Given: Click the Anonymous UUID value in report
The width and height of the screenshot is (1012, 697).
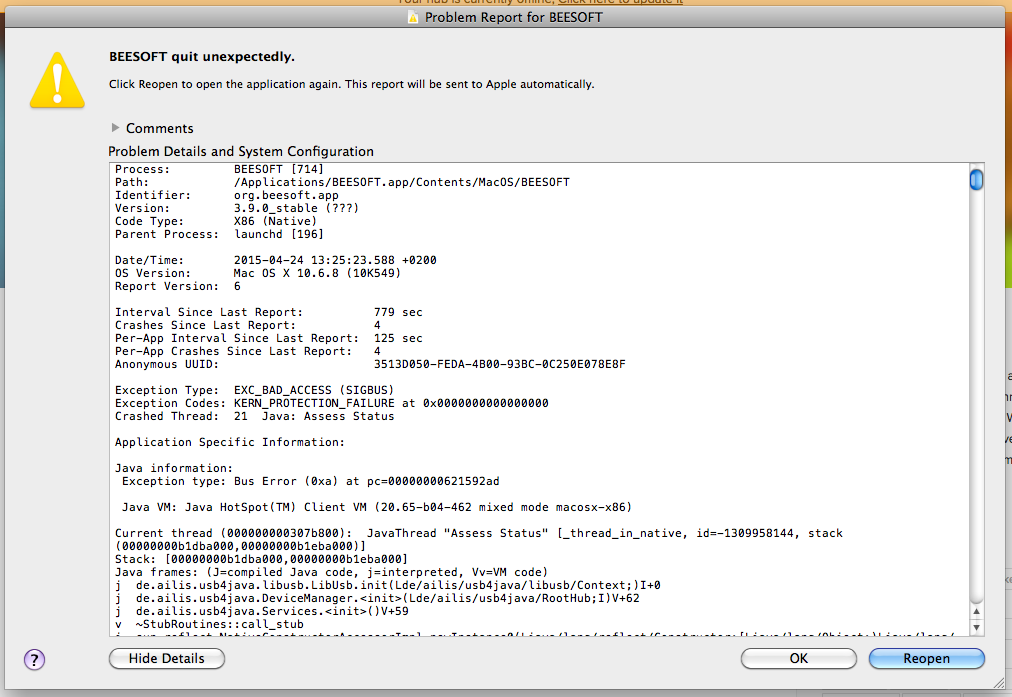Looking at the screenshot, I should pyautogui.click(x=499, y=364).
